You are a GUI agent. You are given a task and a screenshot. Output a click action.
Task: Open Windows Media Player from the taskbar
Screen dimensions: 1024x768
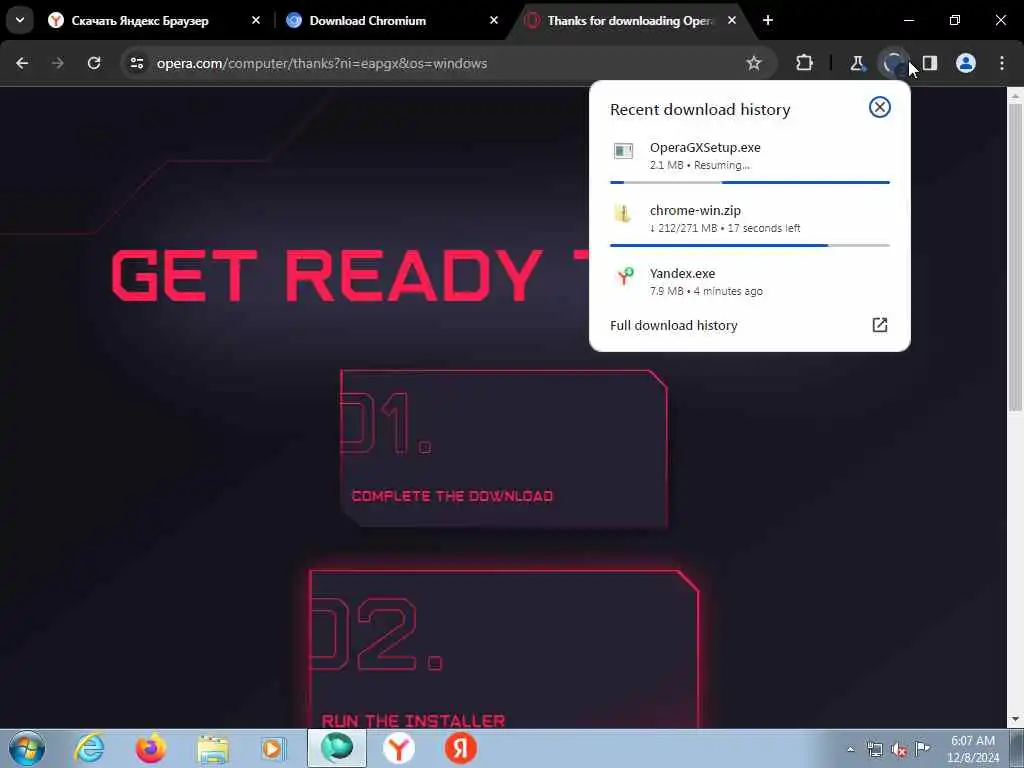[x=273, y=748]
